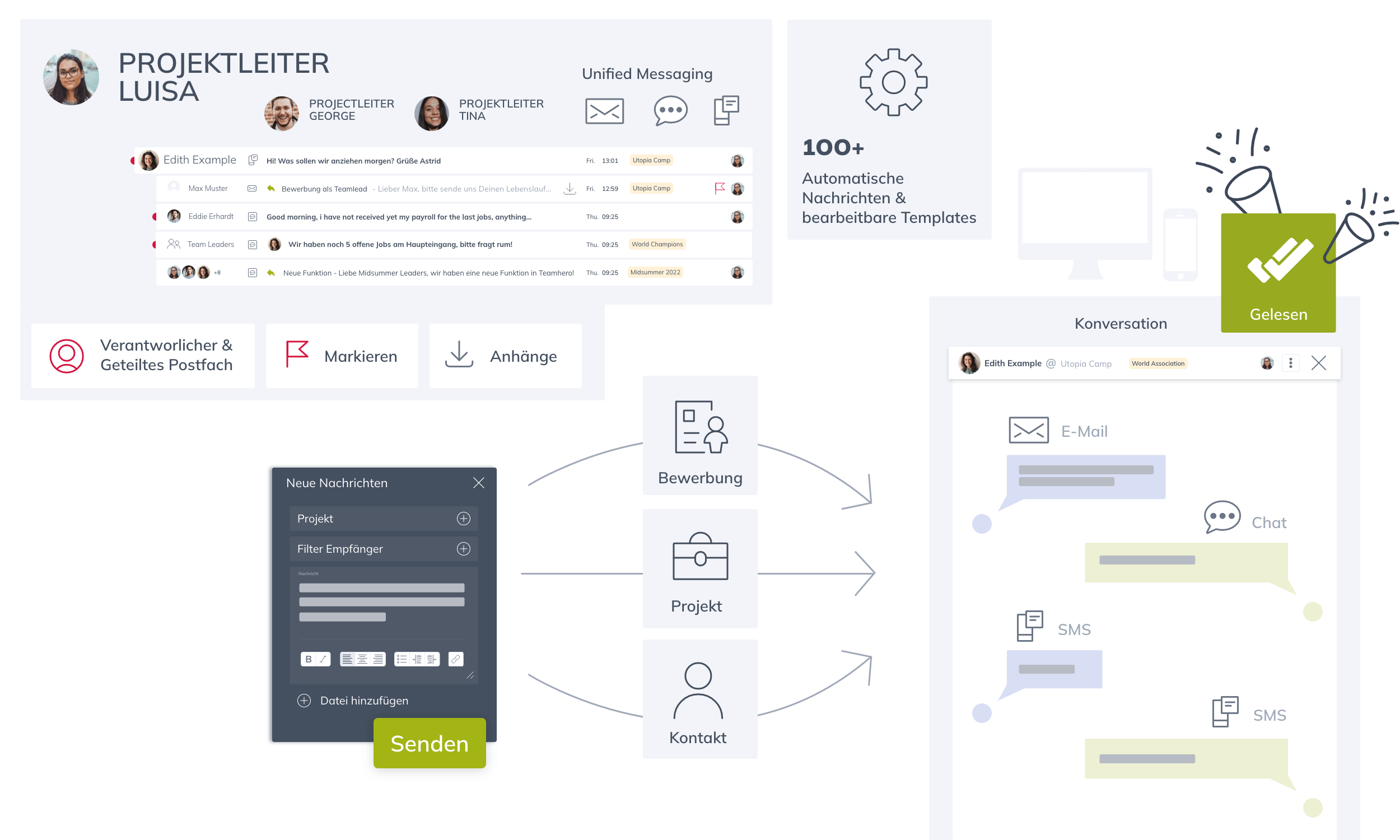1400x840 pixels.
Task: Click the World Champions tag
Action: pos(656,244)
